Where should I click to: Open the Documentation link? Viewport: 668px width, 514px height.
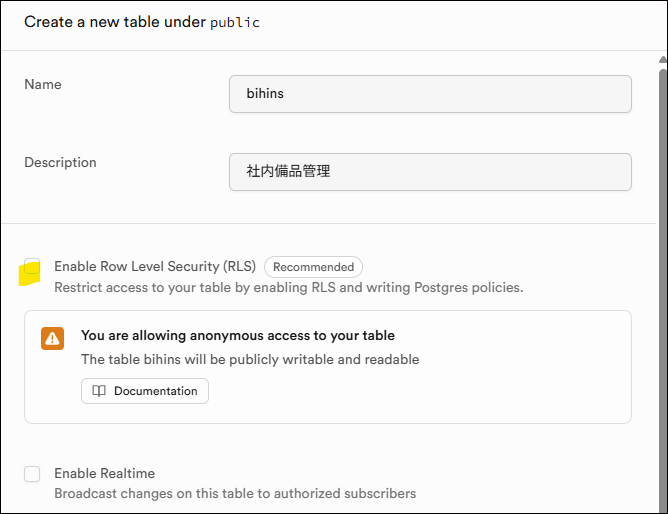pos(145,391)
